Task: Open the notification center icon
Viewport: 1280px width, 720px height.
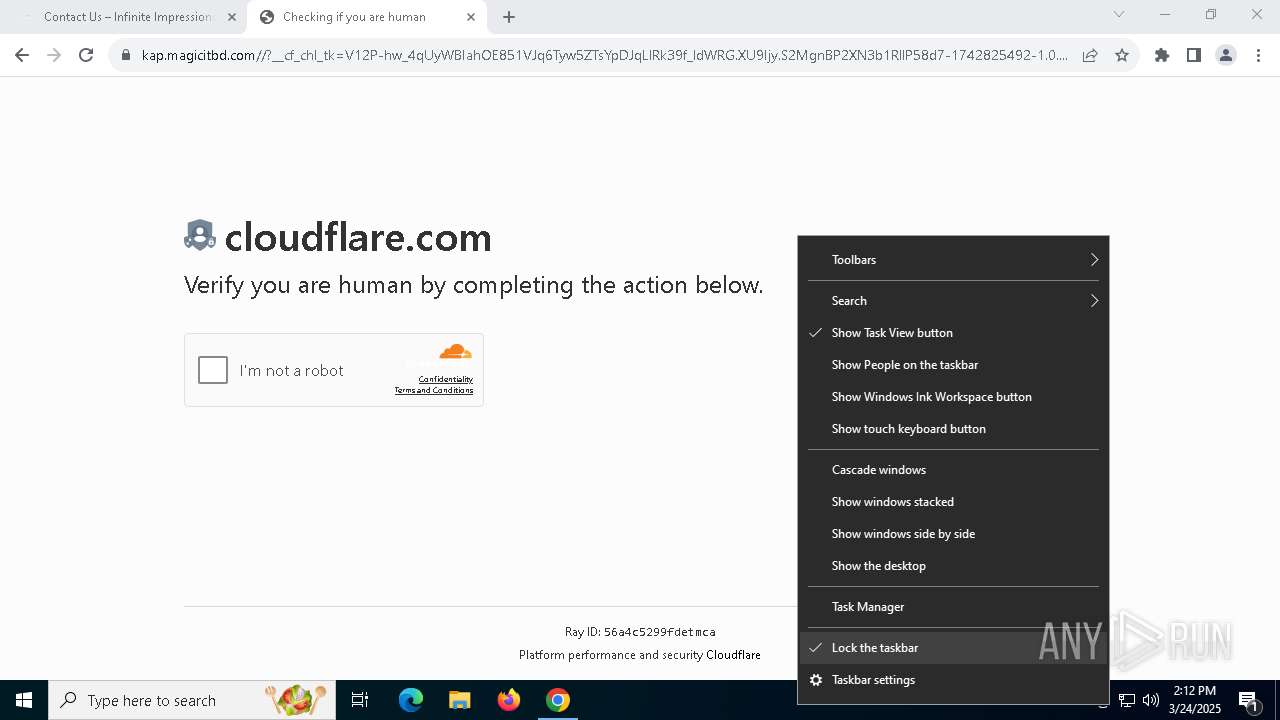Action: click(x=1248, y=700)
